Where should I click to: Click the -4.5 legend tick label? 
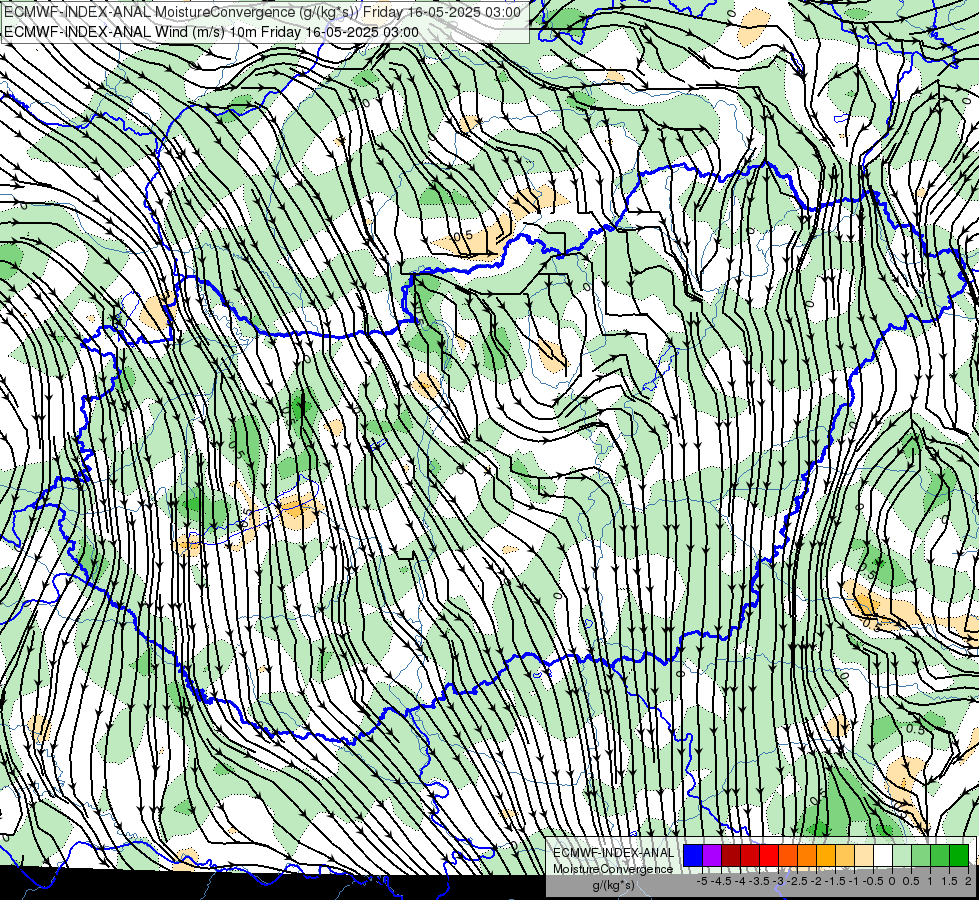click(x=722, y=881)
